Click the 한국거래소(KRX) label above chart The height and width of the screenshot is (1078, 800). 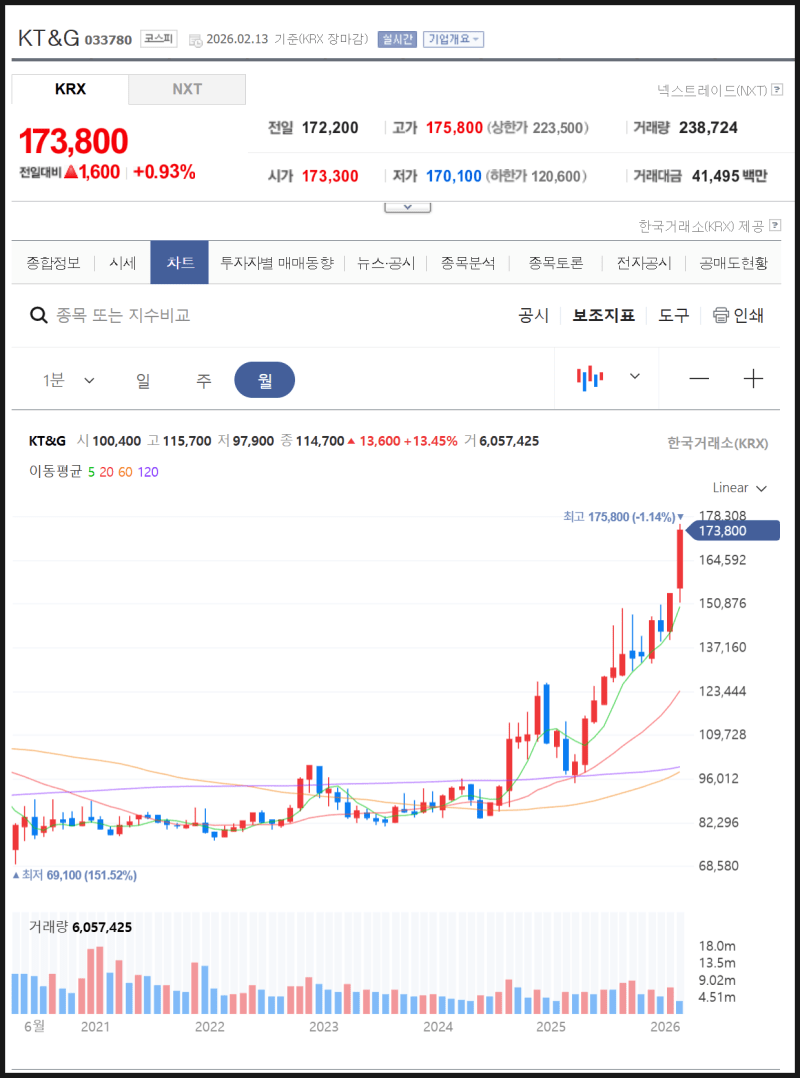pyautogui.click(x=718, y=443)
